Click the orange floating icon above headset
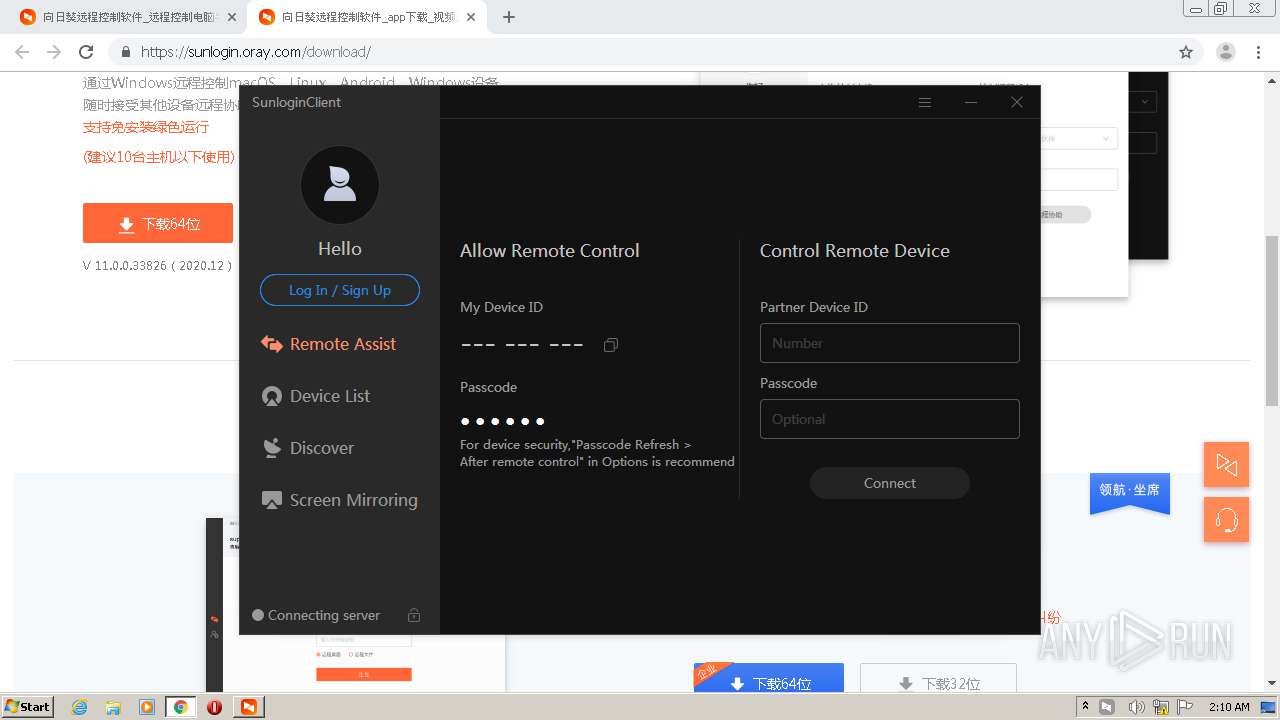This screenshot has width=1280, height=720. point(1226,464)
